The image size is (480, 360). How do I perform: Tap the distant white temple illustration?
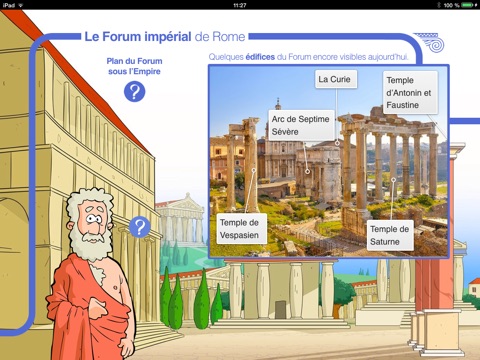[181, 220]
